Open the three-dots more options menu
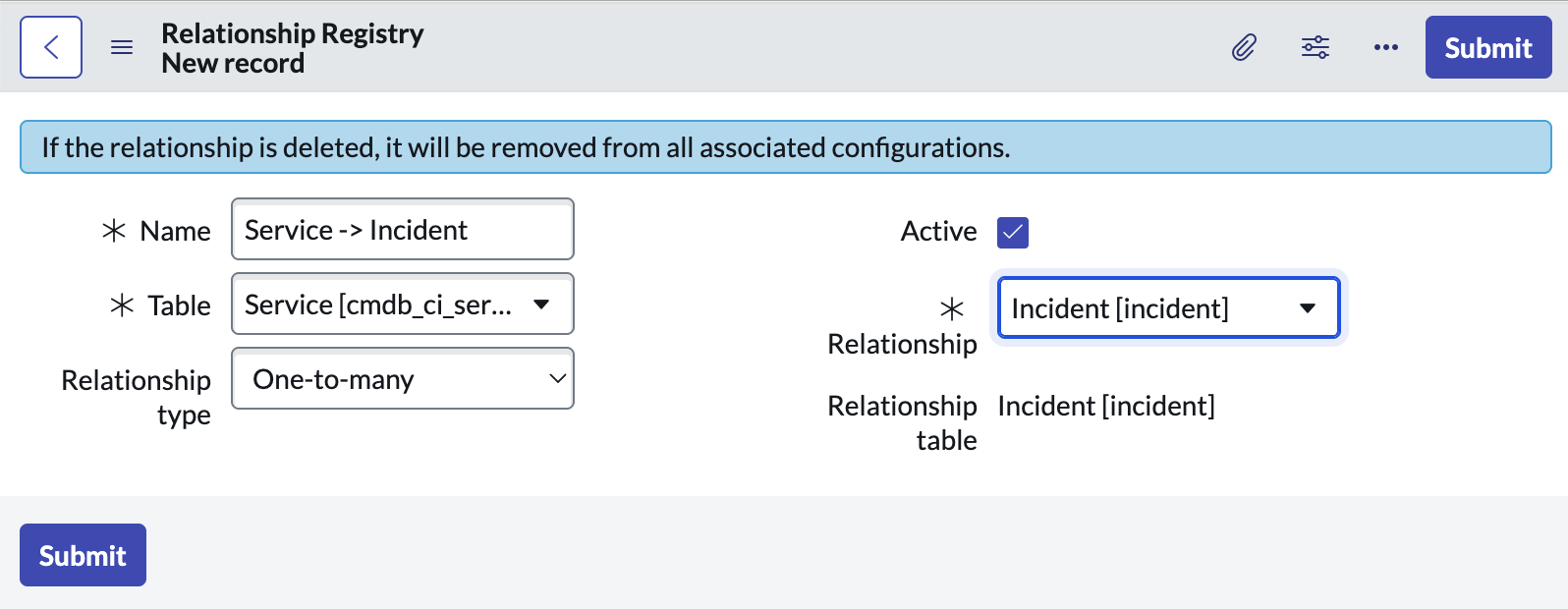The height and width of the screenshot is (609, 1568). (x=1386, y=47)
